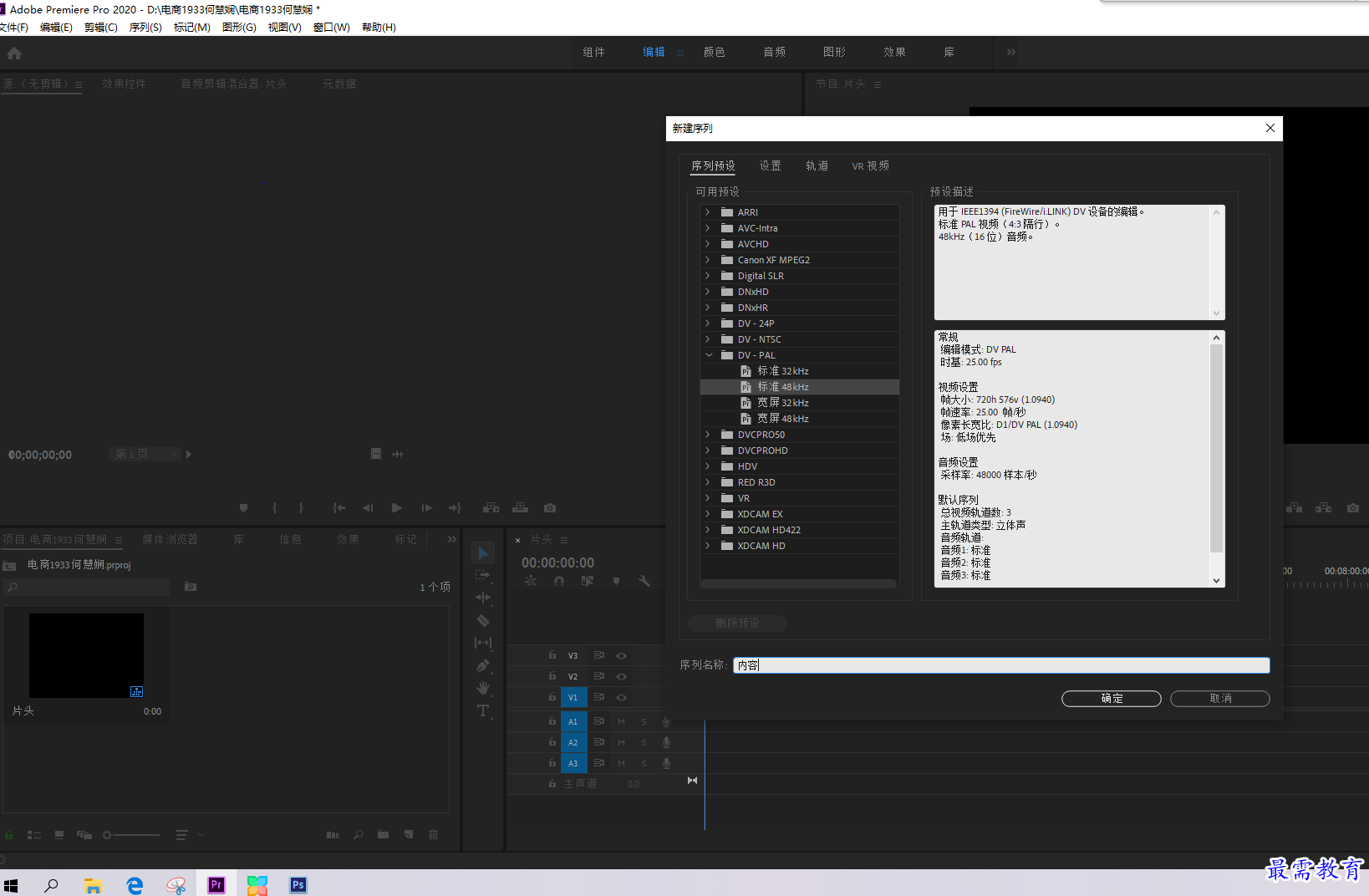Viewport: 1369px width, 896px height.
Task: Select the Ripple Edit tool
Action: [x=483, y=598]
